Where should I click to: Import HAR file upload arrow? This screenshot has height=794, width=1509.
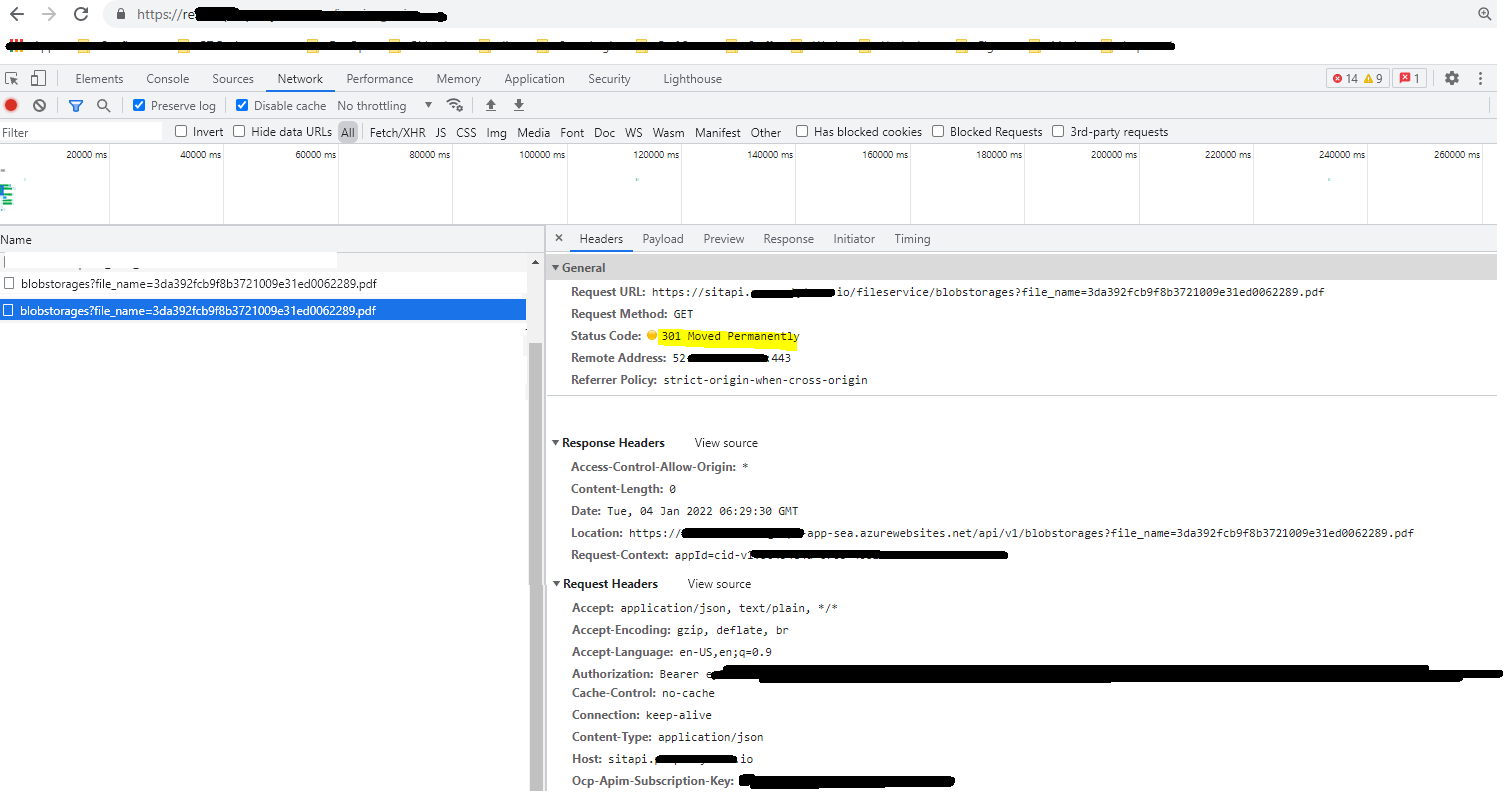(x=490, y=105)
